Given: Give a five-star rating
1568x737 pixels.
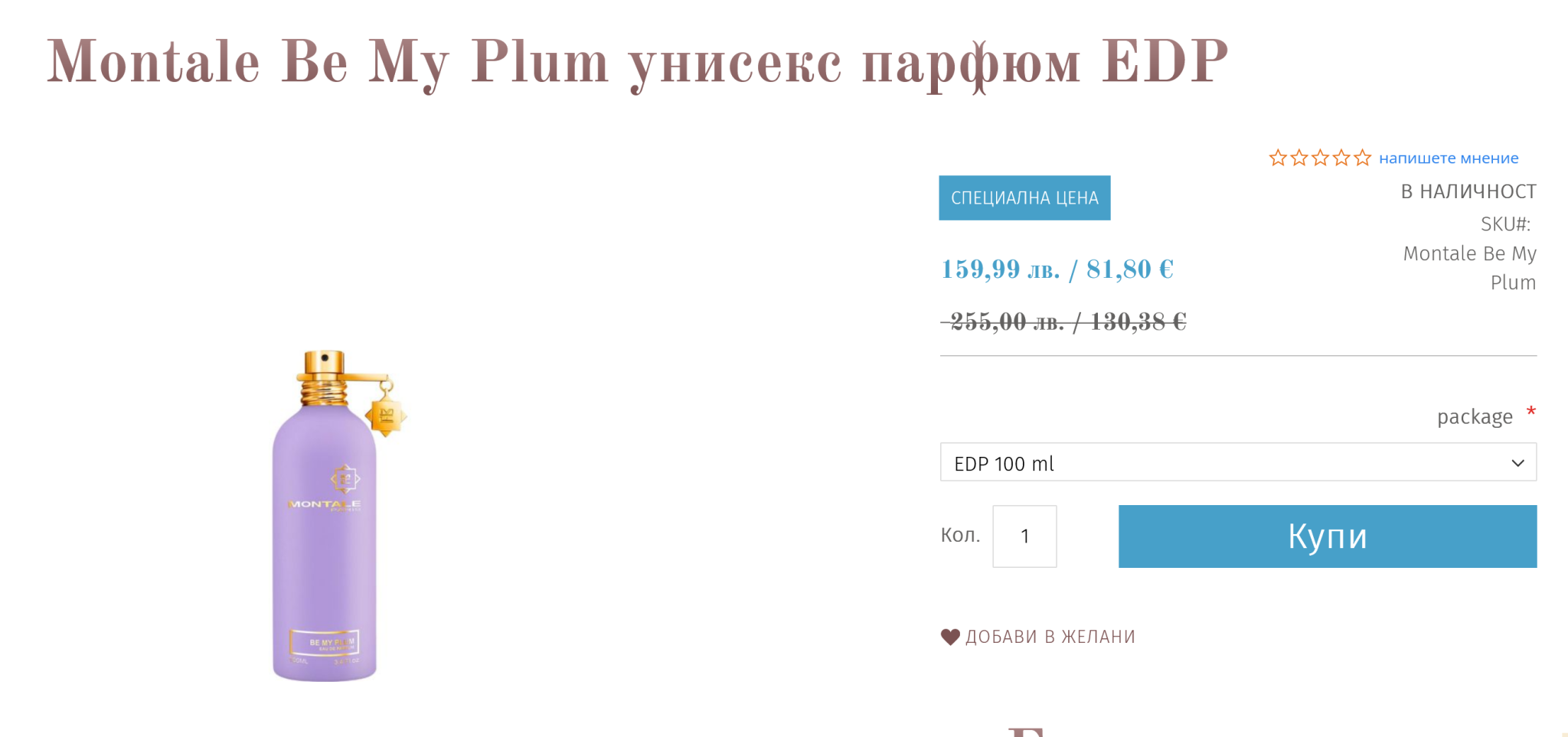Looking at the screenshot, I should (x=1363, y=158).
